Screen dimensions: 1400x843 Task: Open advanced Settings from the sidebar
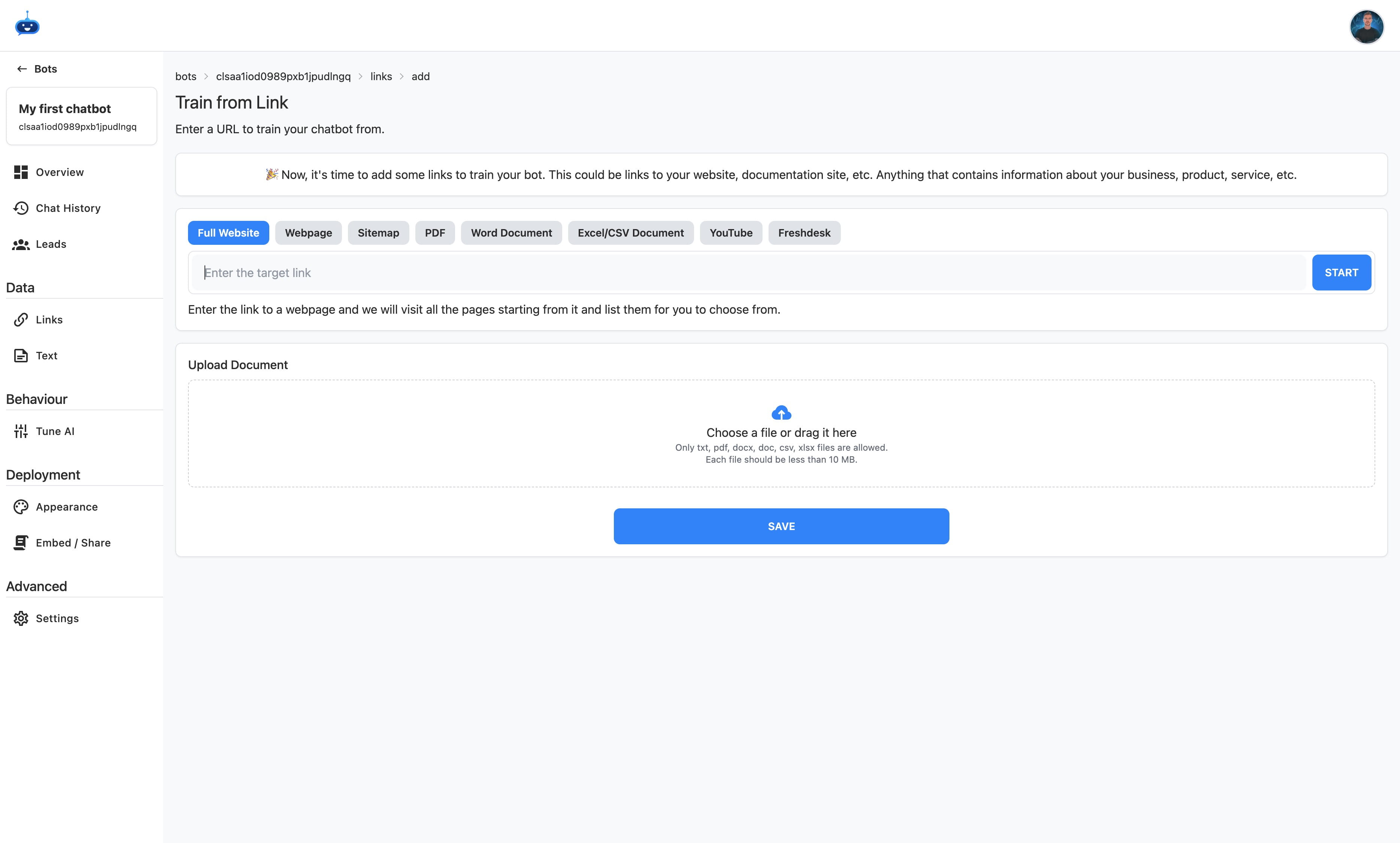click(57, 618)
